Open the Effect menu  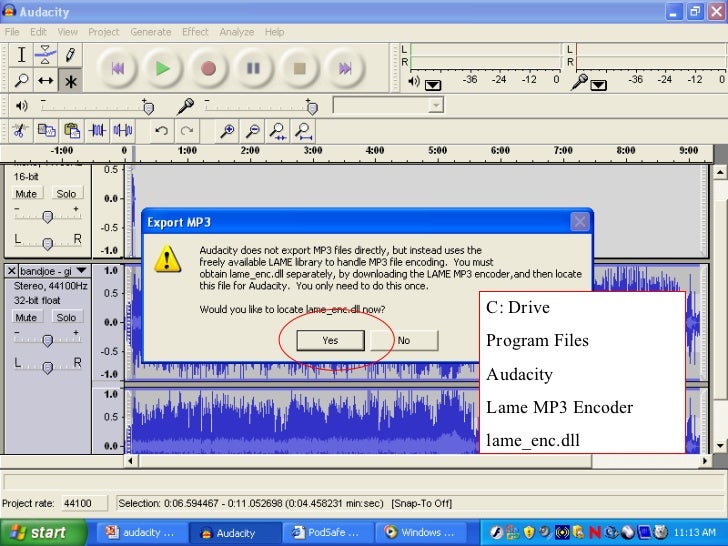click(195, 32)
